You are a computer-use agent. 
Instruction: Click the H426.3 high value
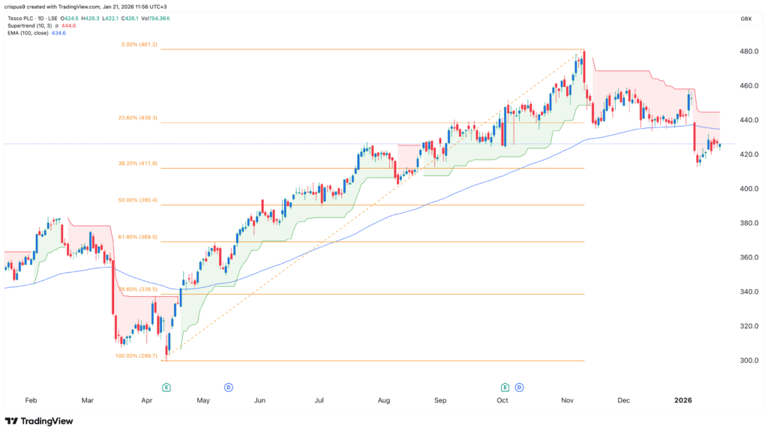[x=90, y=19]
